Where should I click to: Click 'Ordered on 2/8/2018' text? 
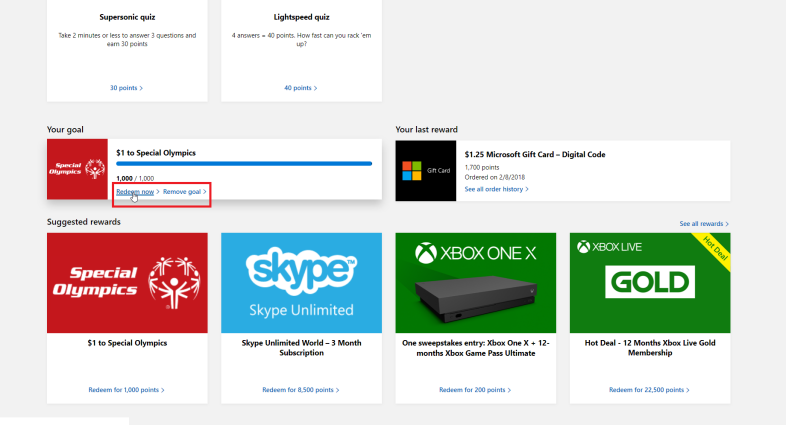tap(495, 177)
